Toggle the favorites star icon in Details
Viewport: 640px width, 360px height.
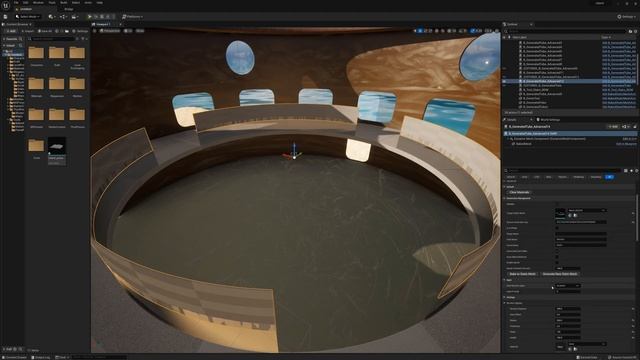coord(631,171)
